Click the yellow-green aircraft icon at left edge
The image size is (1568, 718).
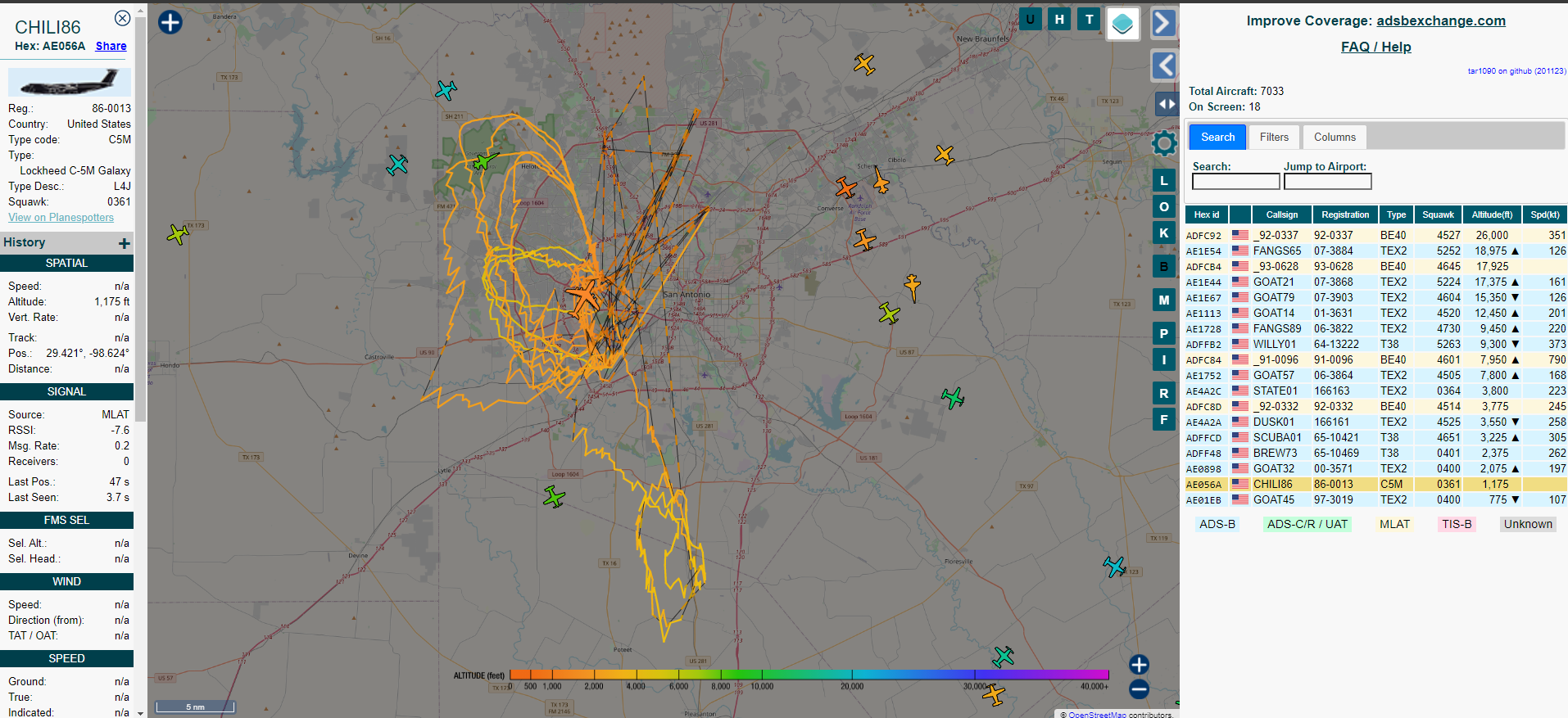tap(178, 234)
